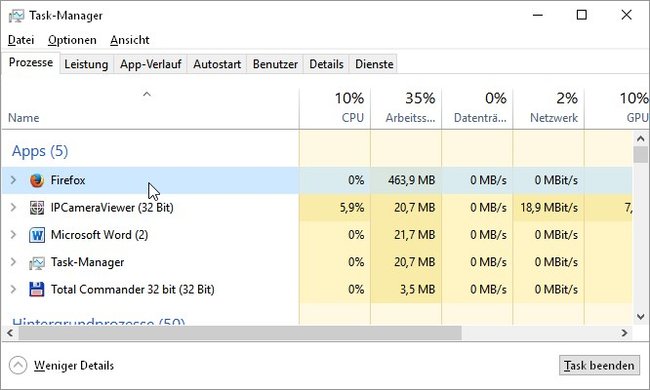Select the Firefox app icon
Screen dimensions: 650x390
[x=37, y=180]
